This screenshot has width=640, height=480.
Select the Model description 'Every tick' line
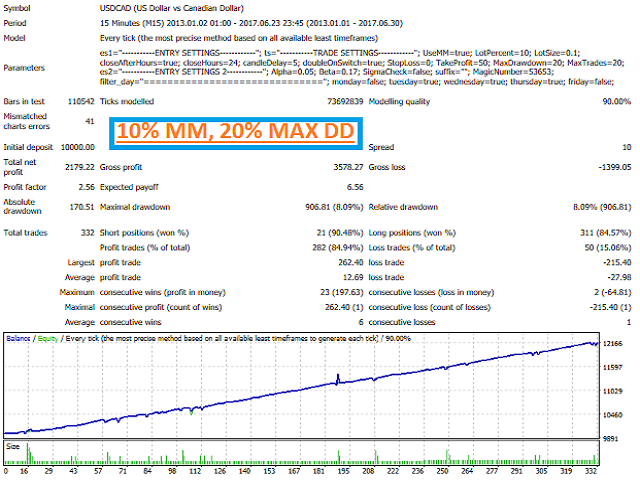(x=239, y=38)
